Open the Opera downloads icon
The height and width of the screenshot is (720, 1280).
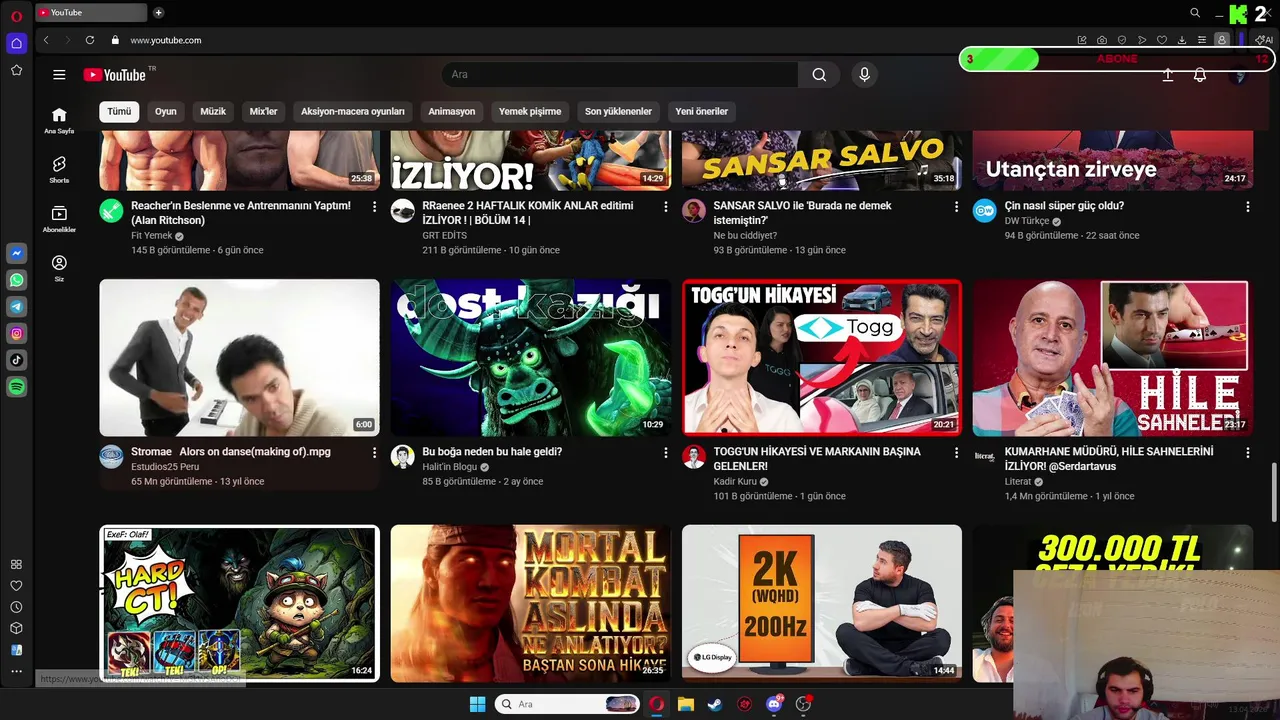(1182, 40)
